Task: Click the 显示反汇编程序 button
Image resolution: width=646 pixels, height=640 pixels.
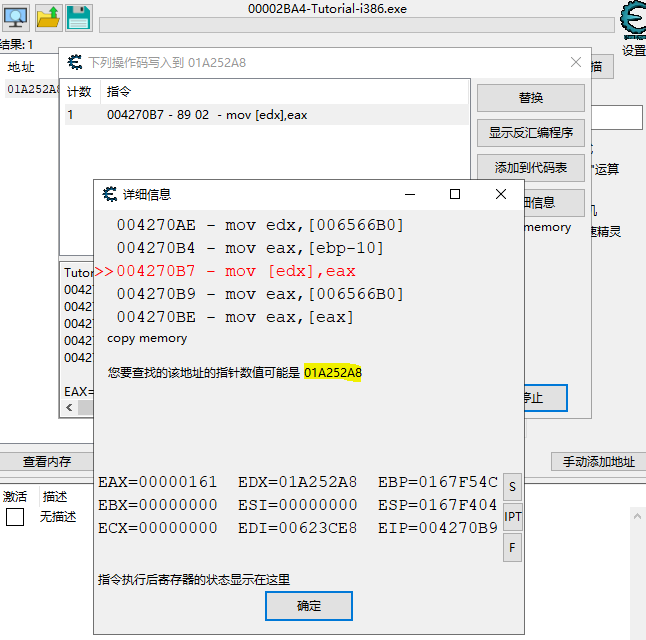Action: [531, 133]
